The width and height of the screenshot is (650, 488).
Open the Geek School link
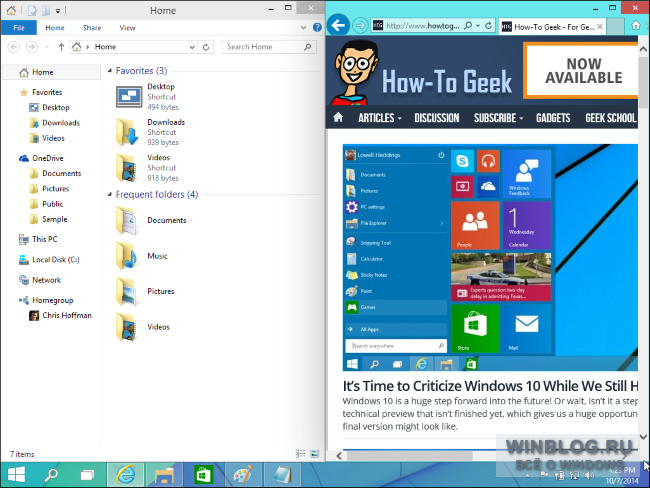611,118
